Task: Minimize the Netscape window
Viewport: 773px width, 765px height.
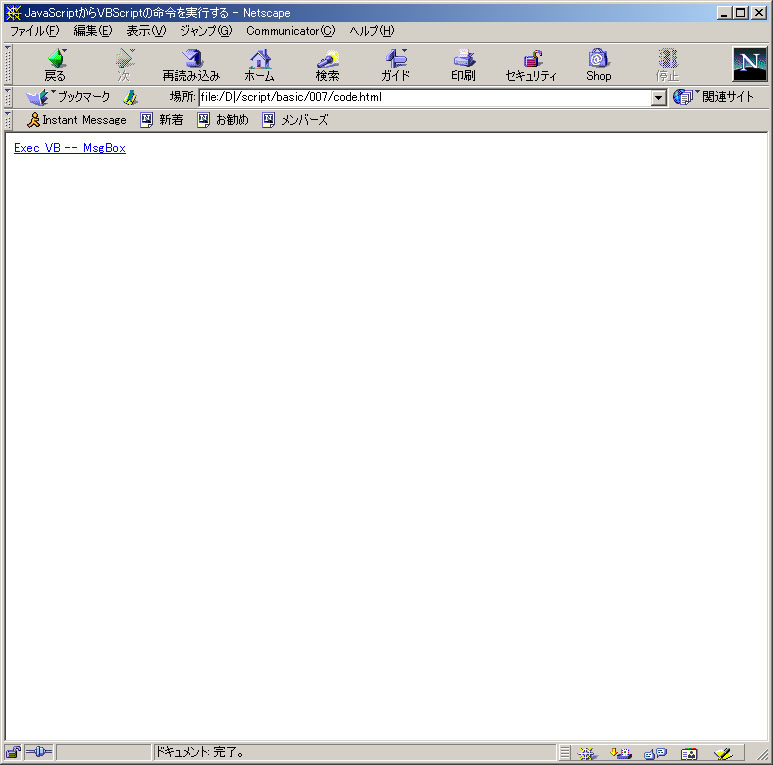Action: (x=724, y=13)
